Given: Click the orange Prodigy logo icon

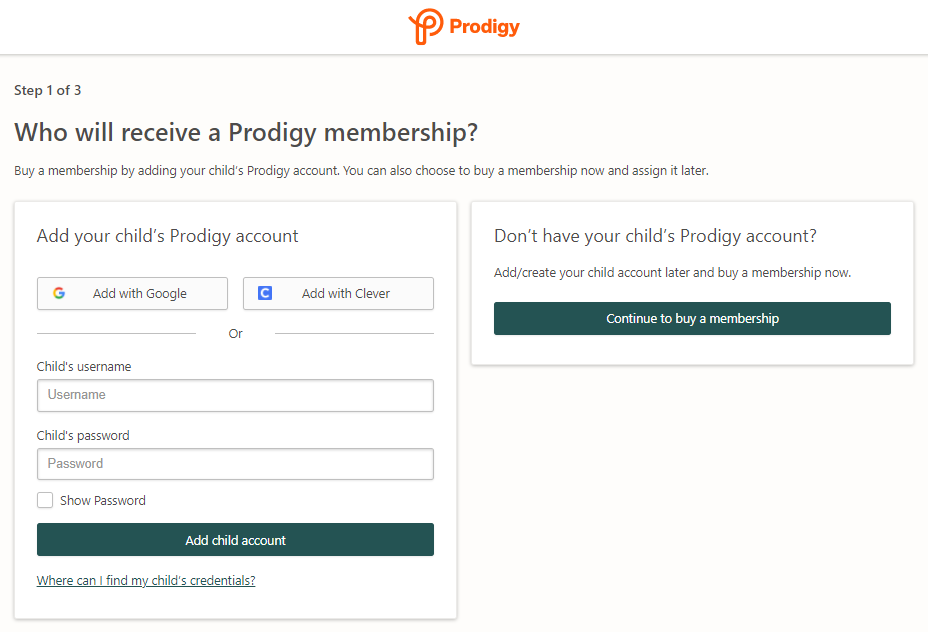Looking at the screenshot, I should click(426, 26).
